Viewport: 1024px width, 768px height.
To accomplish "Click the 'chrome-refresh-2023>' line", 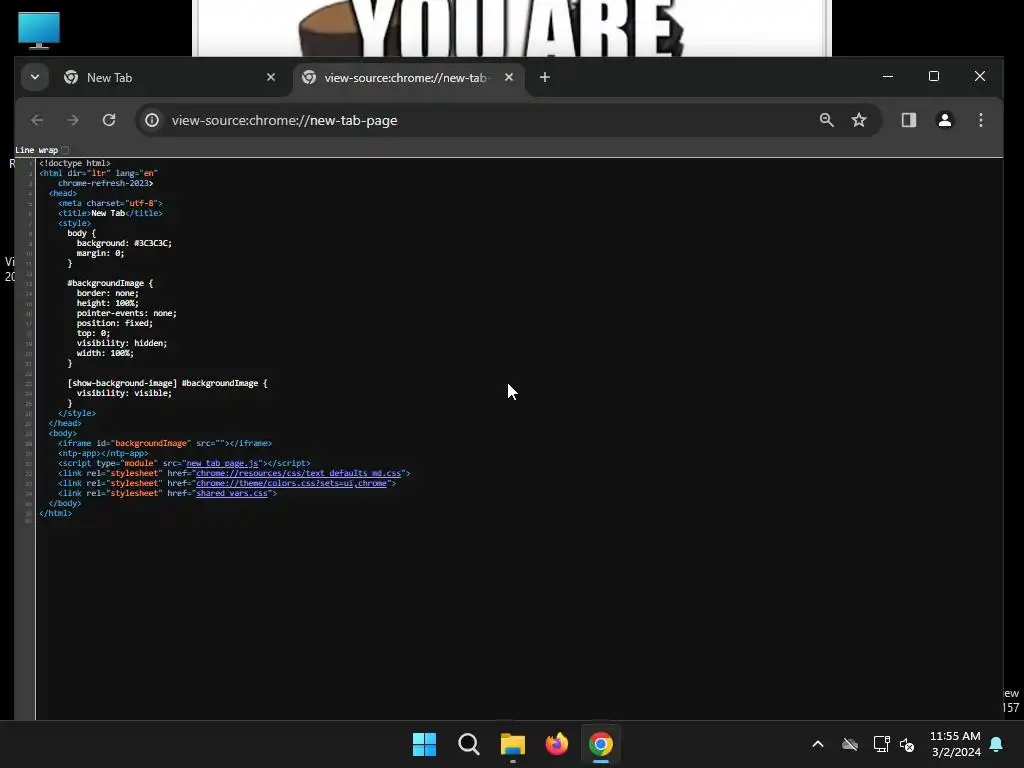I will (105, 183).
